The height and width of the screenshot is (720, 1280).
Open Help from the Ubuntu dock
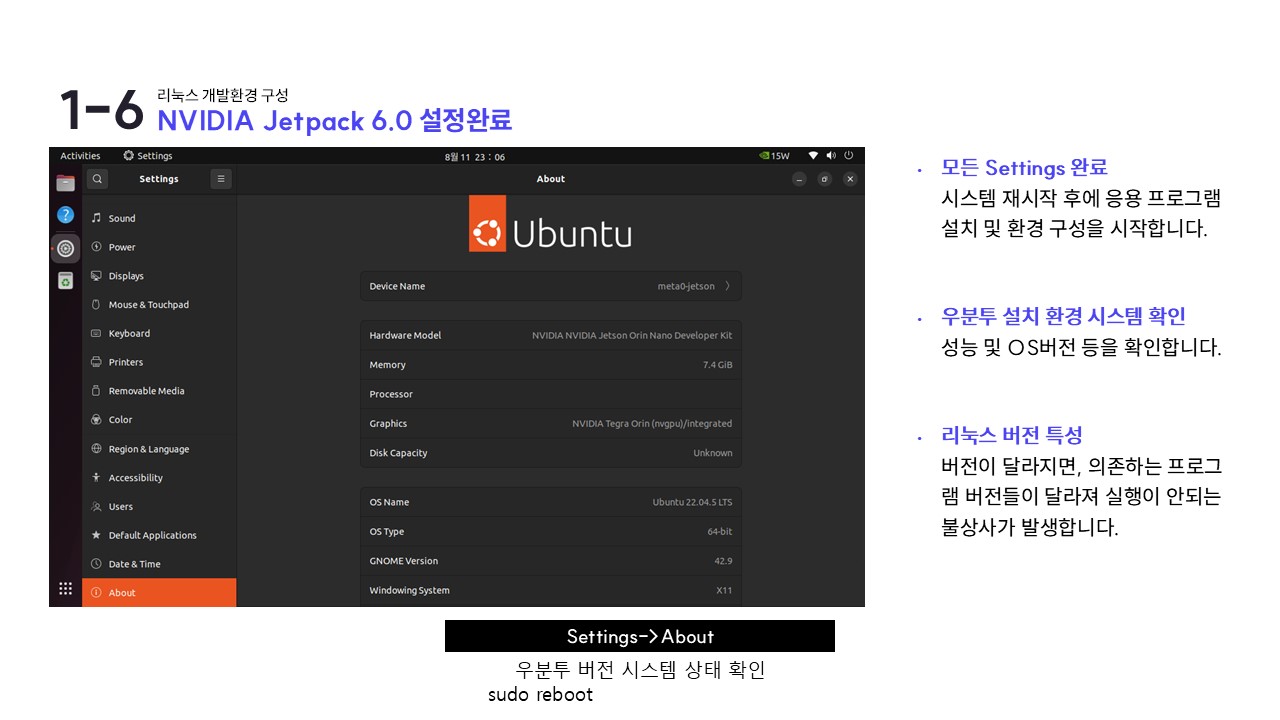[x=65, y=215]
